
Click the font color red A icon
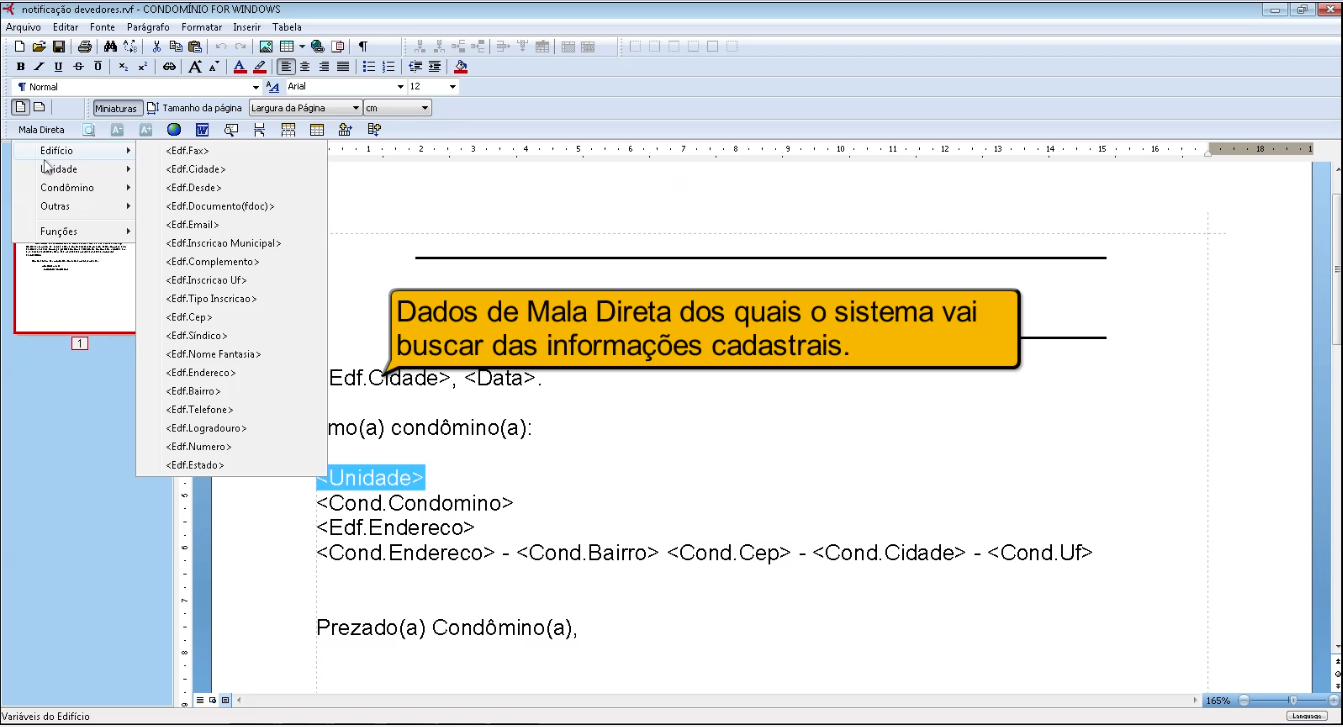point(239,67)
